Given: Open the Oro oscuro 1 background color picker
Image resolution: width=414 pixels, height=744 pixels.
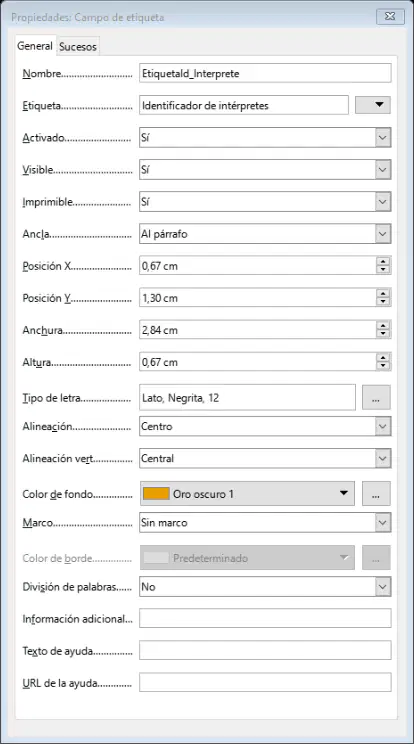Looking at the screenshot, I should click(x=247, y=494).
